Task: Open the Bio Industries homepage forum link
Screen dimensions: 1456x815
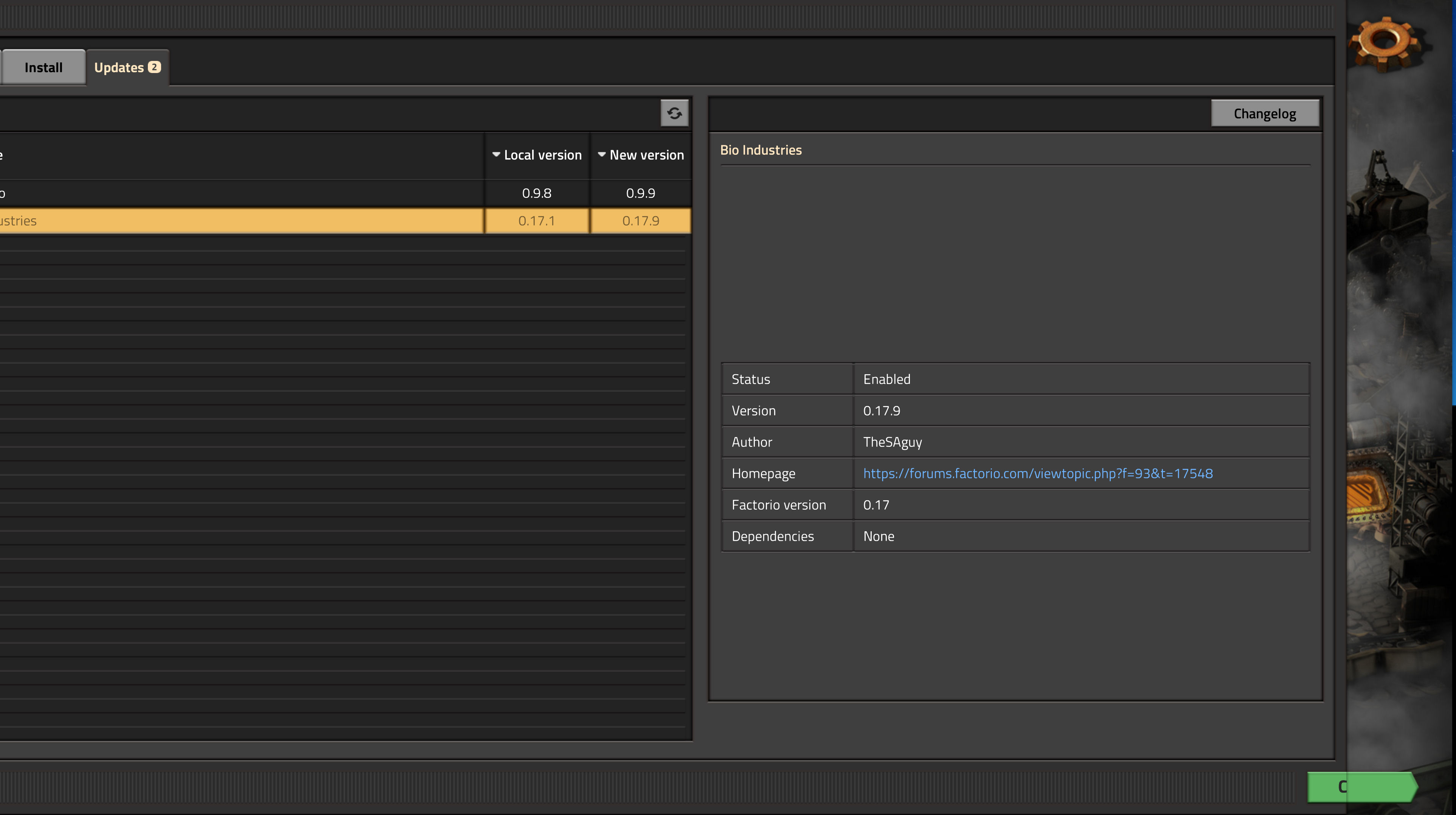Action: click(1038, 473)
